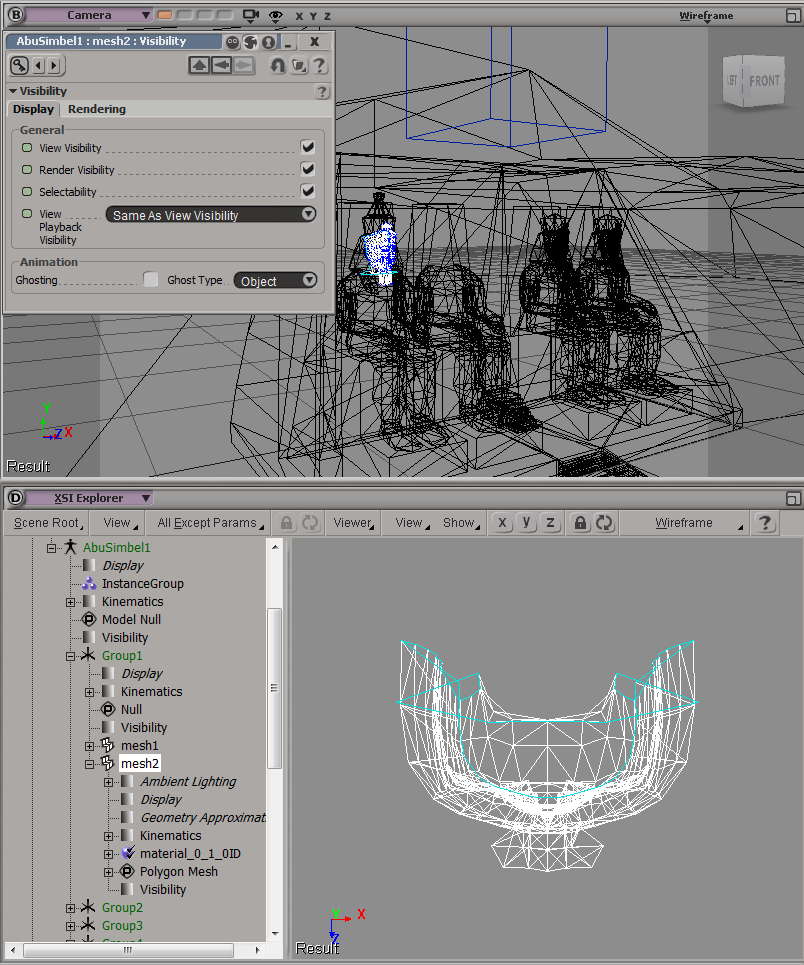Click the FRONT face of the view cube

(x=763, y=81)
